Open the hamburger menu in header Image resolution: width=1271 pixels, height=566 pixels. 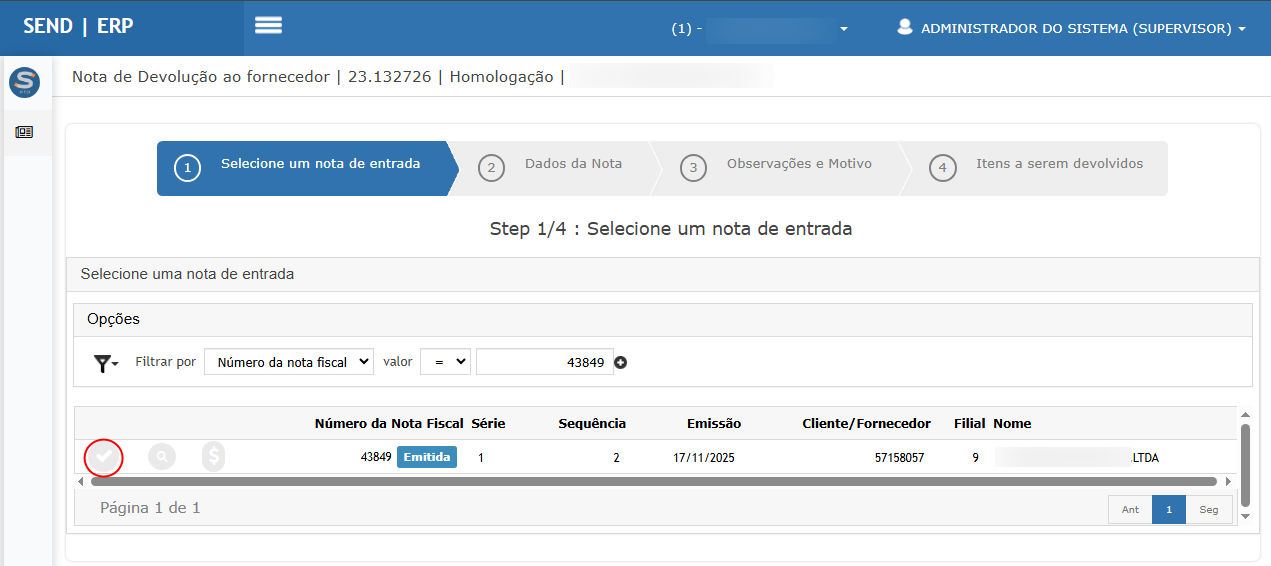tap(268, 26)
